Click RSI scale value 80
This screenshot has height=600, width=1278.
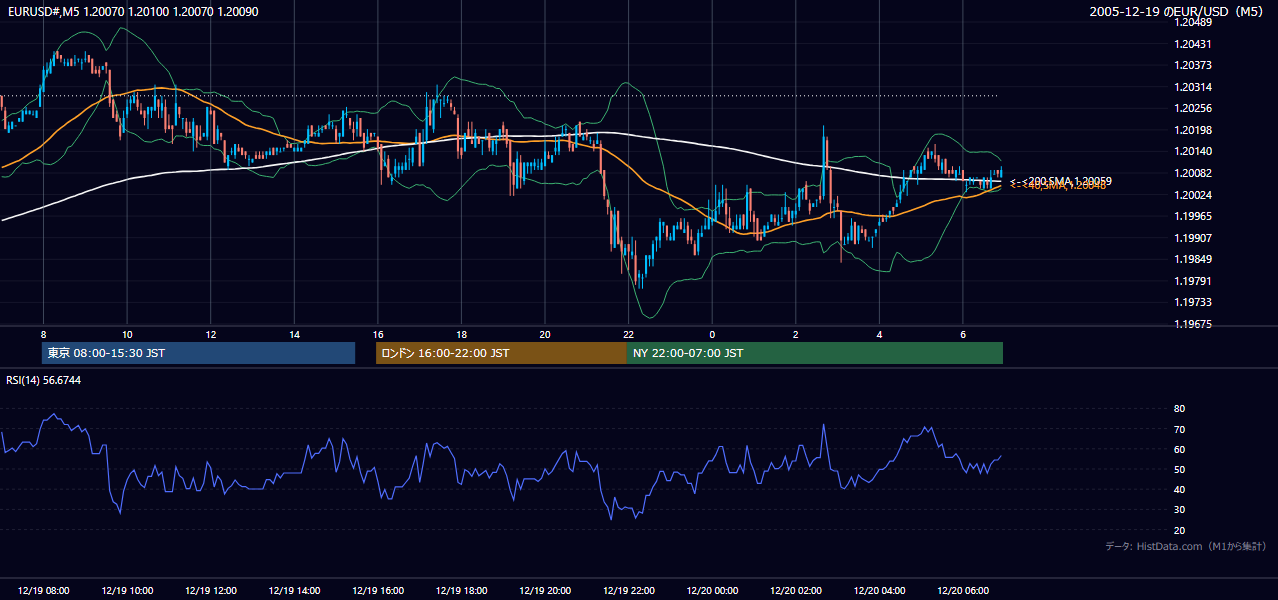[x=1179, y=409]
